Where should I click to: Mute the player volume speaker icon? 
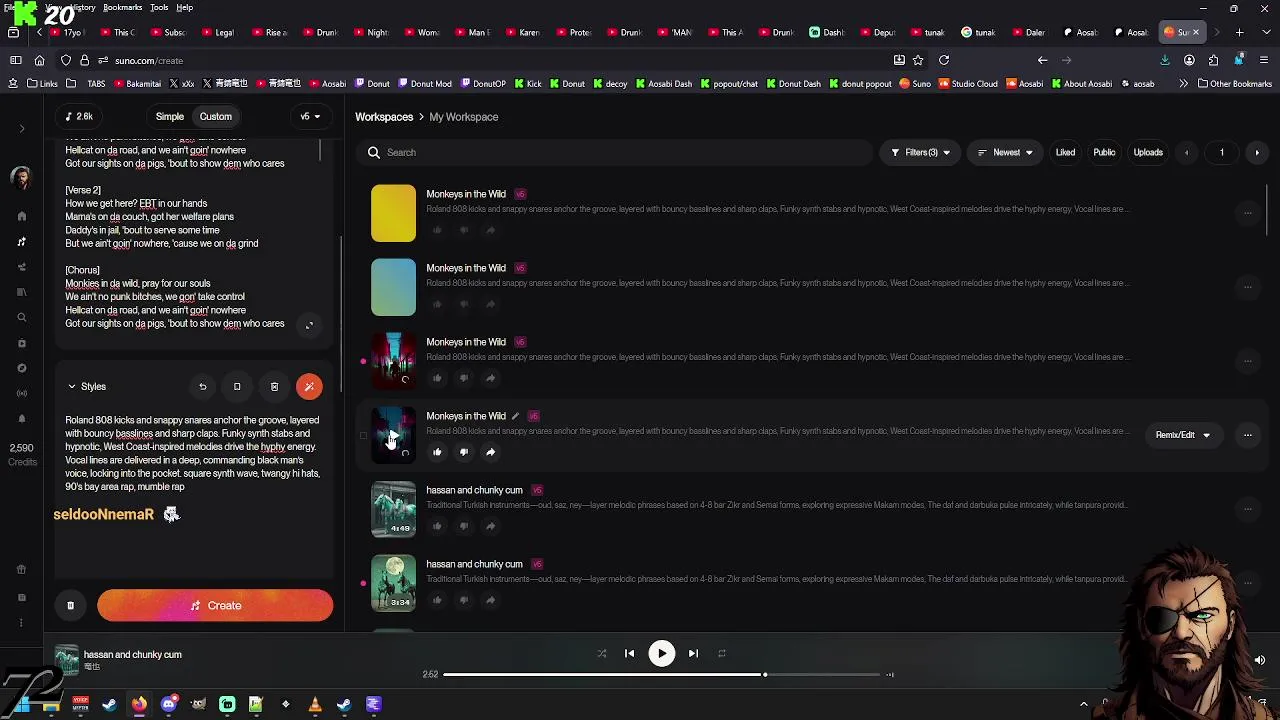point(1260,660)
